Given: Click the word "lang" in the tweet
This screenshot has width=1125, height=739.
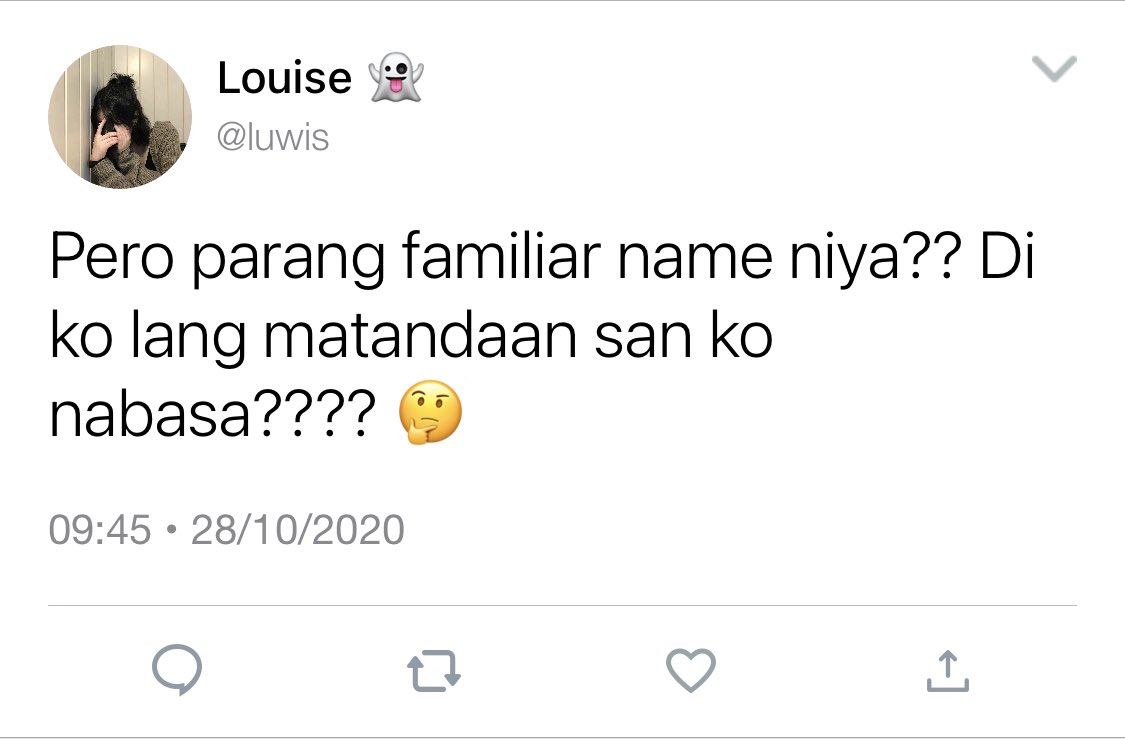Looking at the screenshot, I should point(189,336).
